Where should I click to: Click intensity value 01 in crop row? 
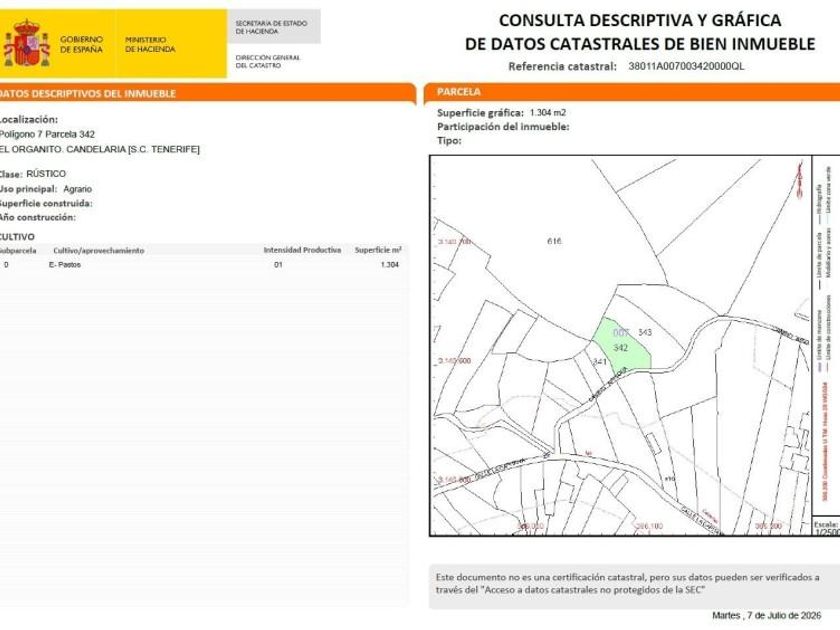(x=278, y=265)
